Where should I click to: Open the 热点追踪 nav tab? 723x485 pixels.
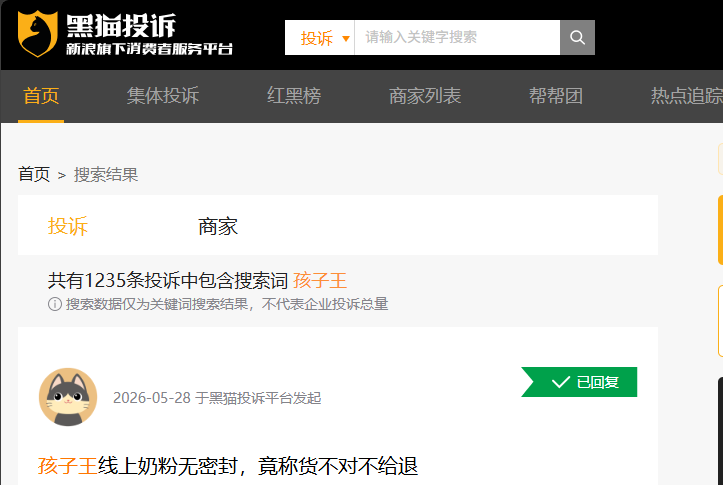click(687, 96)
